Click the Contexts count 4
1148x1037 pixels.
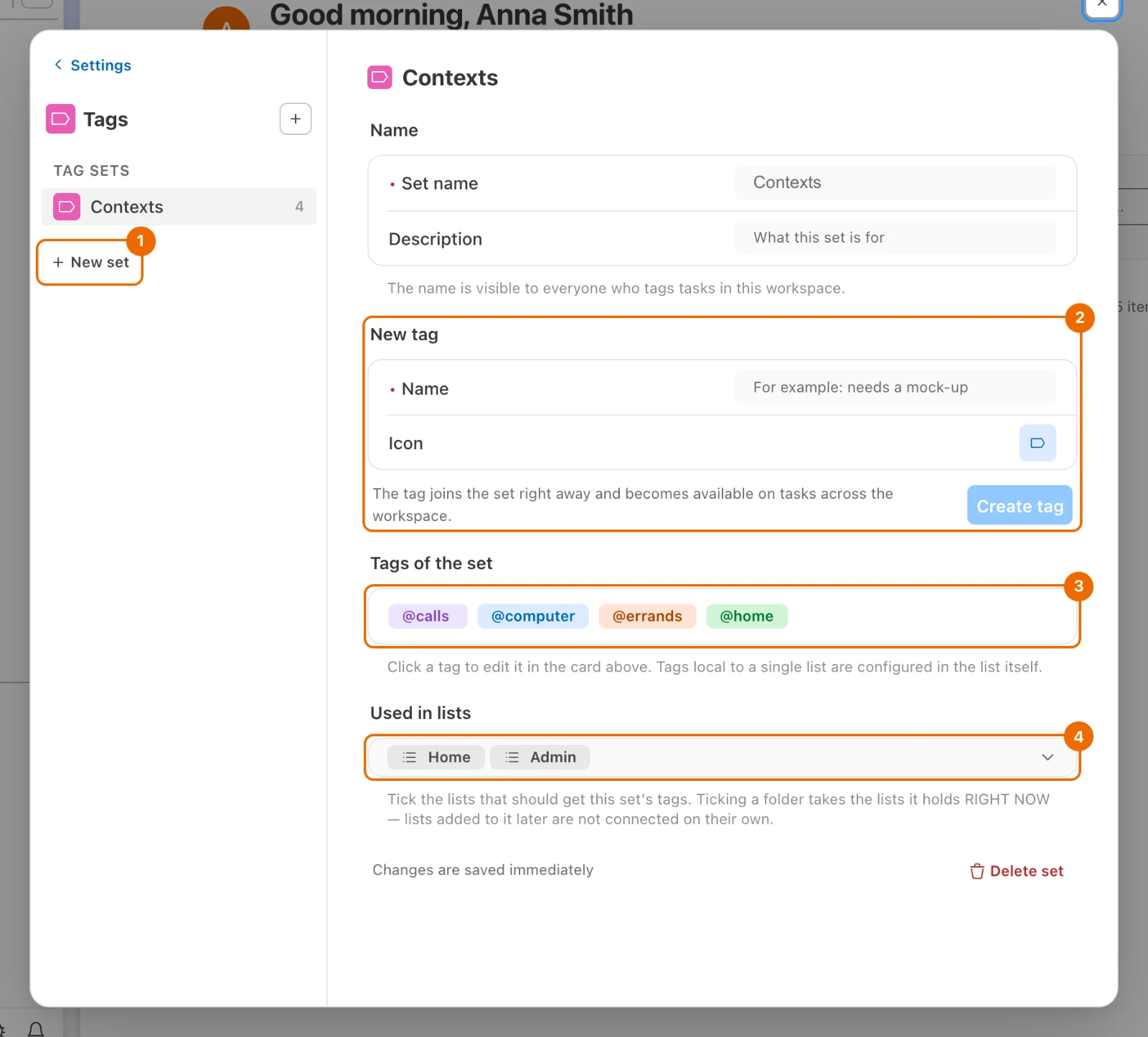coord(299,207)
